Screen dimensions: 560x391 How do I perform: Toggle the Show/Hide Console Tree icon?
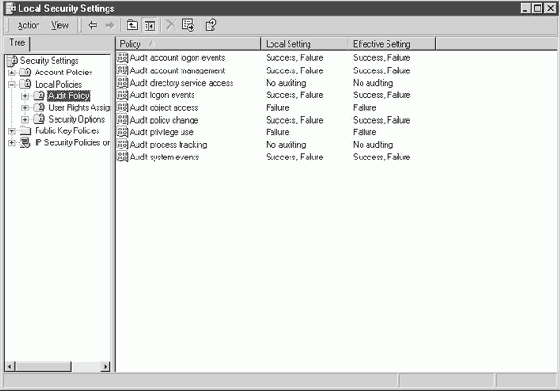pyautogui.click(x=150, y=25)
